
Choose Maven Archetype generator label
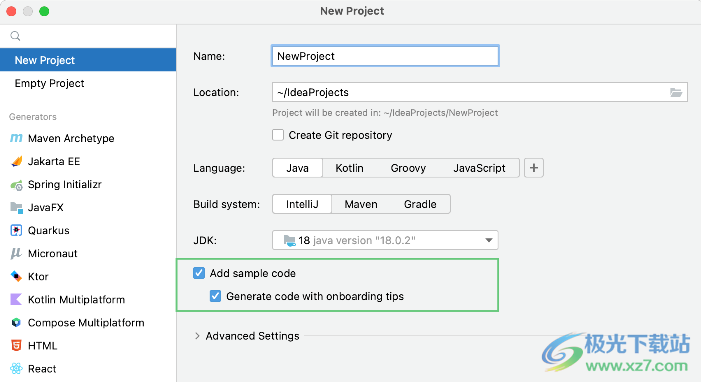point(71,138)
